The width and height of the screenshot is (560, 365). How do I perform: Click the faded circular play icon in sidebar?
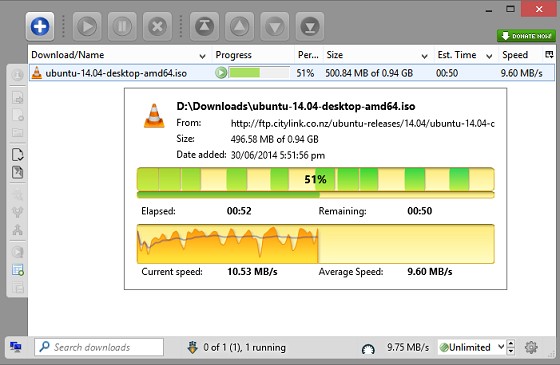click(x=18, y=252)
